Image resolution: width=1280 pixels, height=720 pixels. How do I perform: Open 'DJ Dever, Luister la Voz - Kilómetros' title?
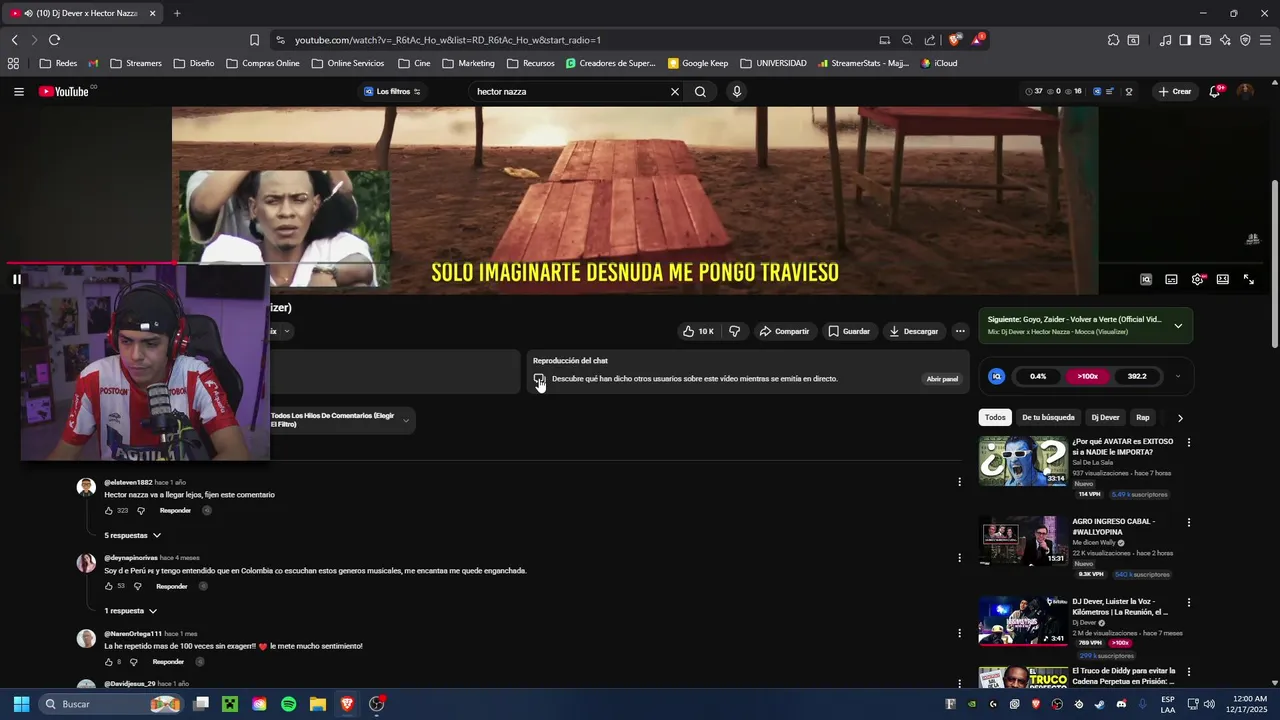1120,606
